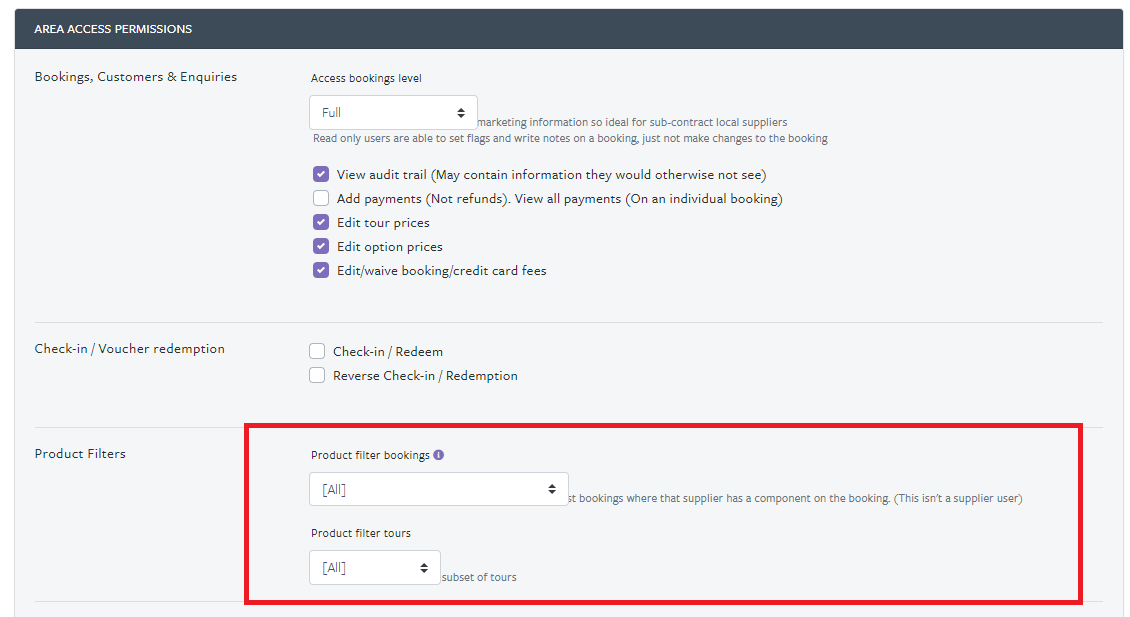Tick the Check-in / Redeem checkbox
This screenshot has height=617, width=1130.
[317, 351]
